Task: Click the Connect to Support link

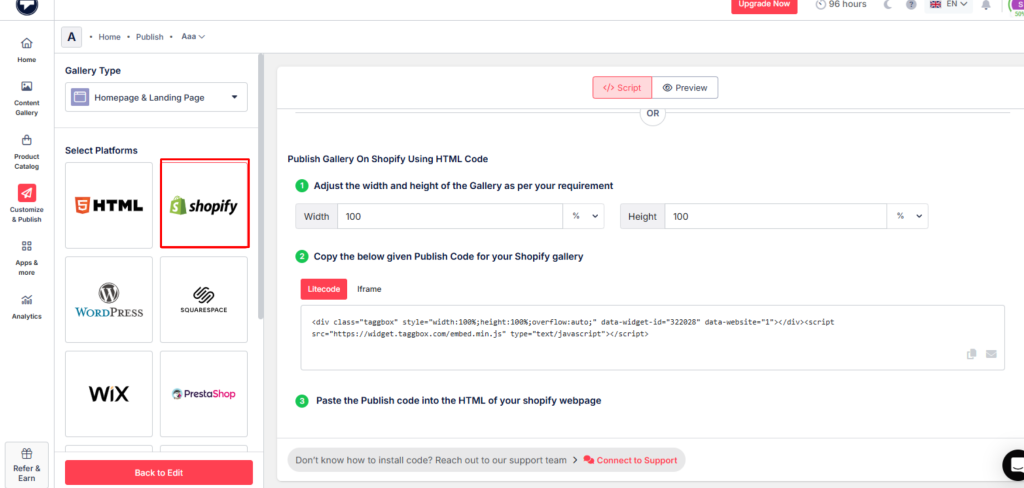Action: (630, 460)
